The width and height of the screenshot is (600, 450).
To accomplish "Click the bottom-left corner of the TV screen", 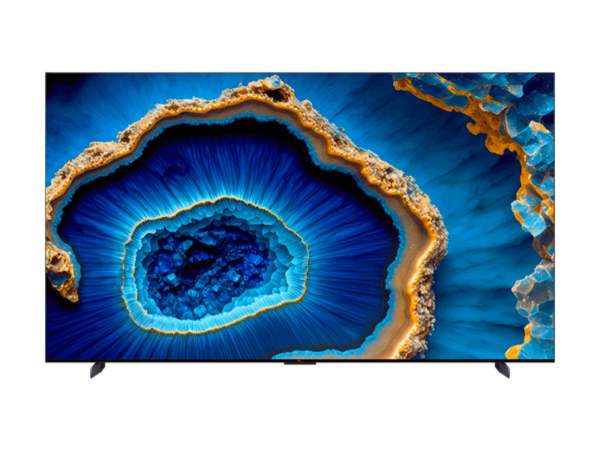I will pyautogui.click(x=48, y=357).
